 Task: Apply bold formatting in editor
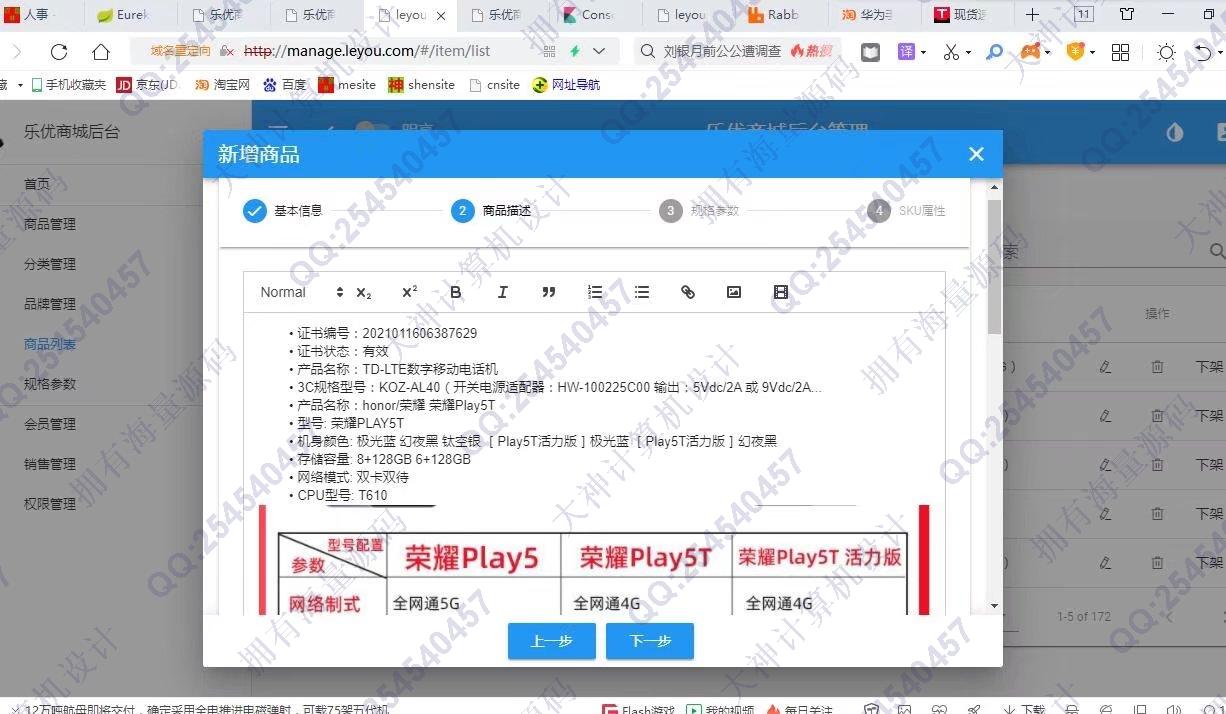pos(456,292)
